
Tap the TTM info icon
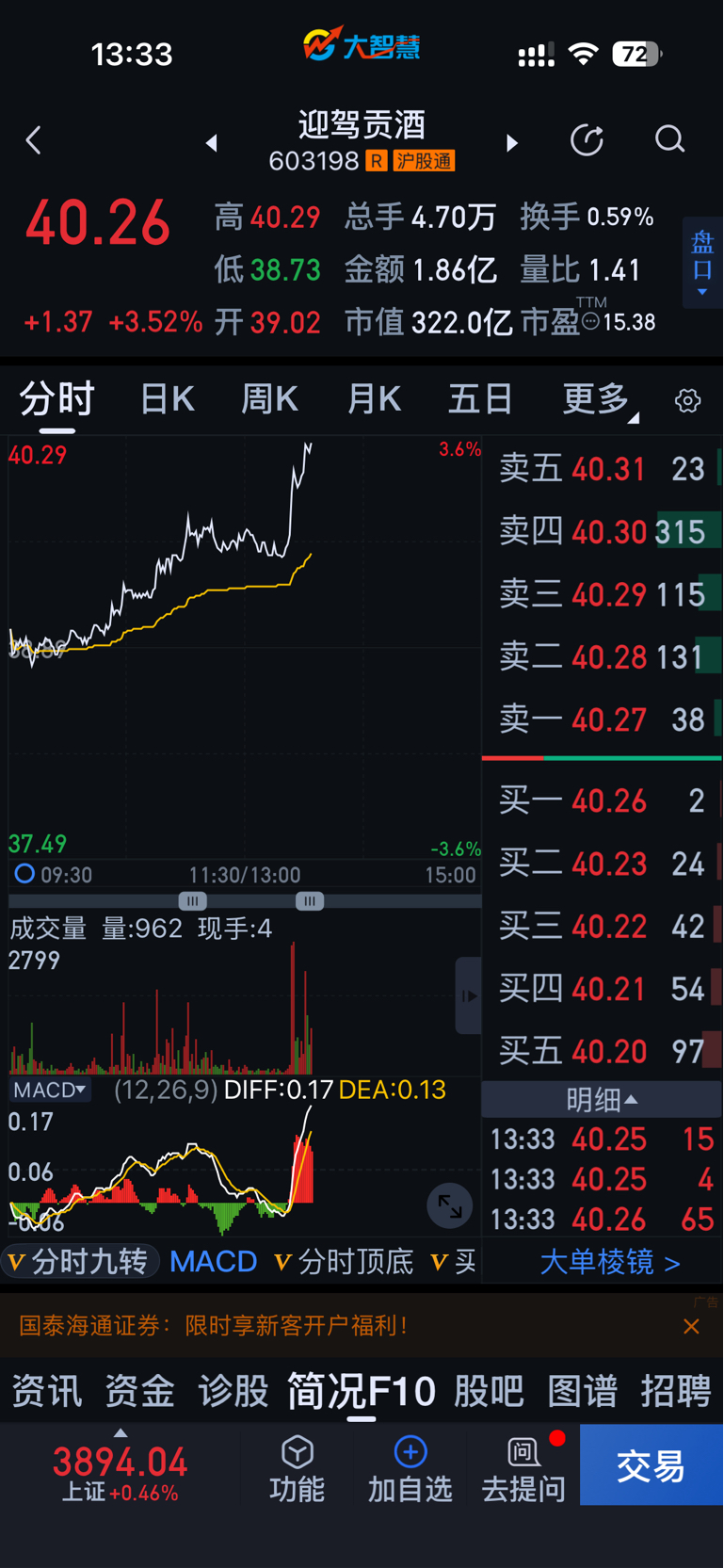(590, 322)
